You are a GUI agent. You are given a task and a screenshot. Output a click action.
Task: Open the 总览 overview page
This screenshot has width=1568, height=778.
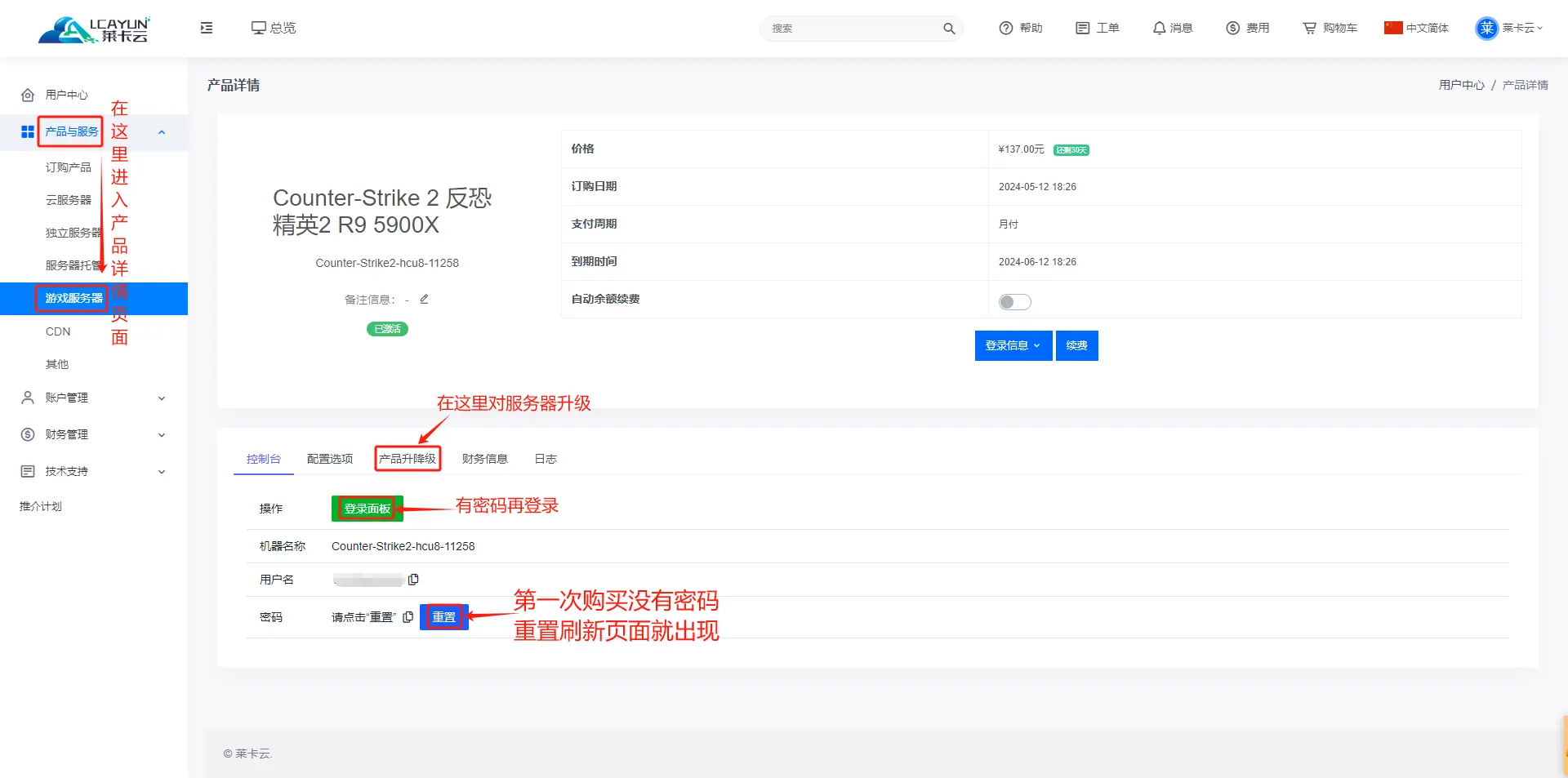point(274,28)
